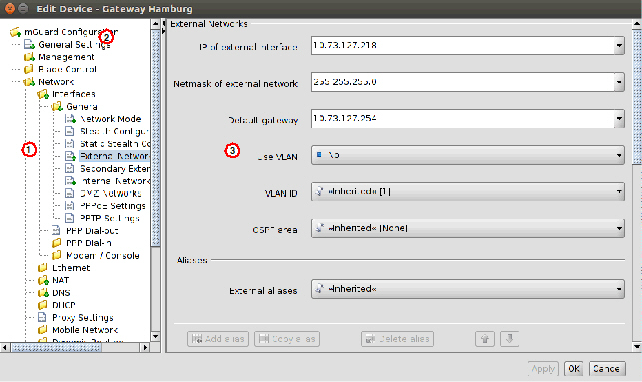This screenshot has height=382, width=642.
Task: Click the PPPoE Settings page icon
Action: tap(70, 206)
